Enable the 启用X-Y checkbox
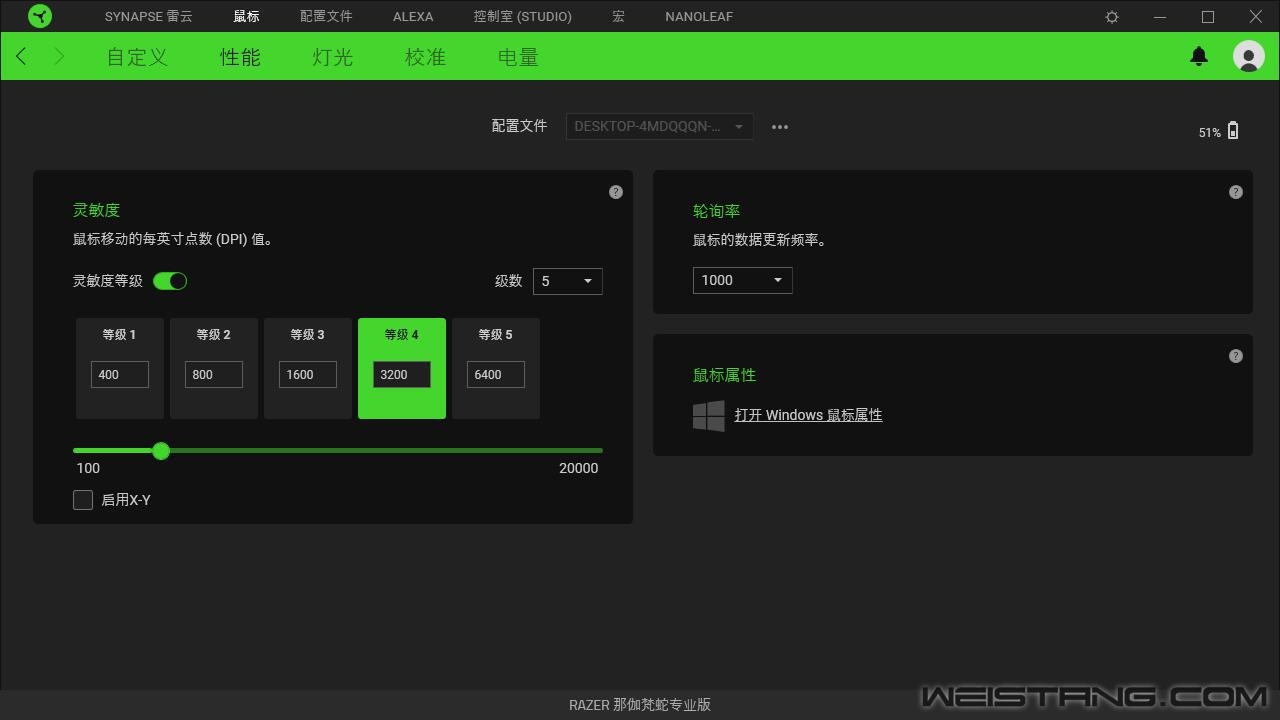The width and height of the screenshot is (1280, 720). 83,500
